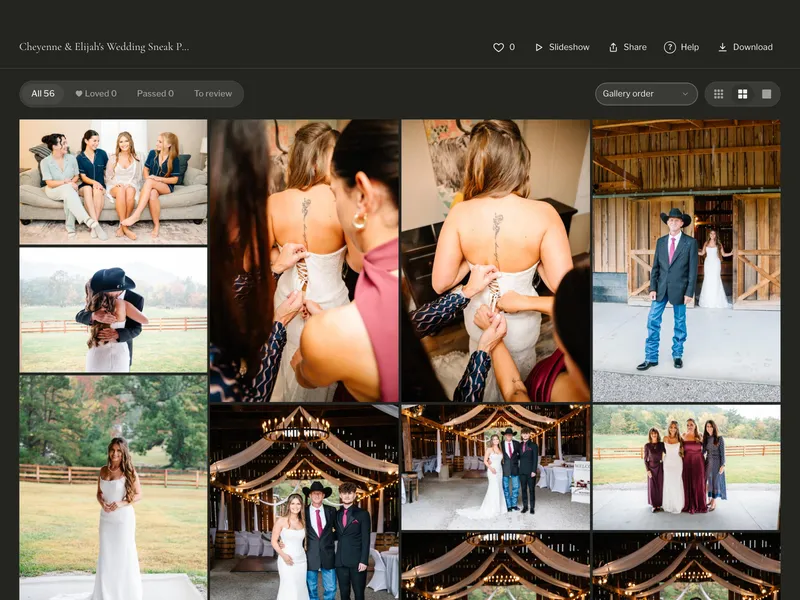
Task: Switch to medium grid view
Action: click(742, 94)
